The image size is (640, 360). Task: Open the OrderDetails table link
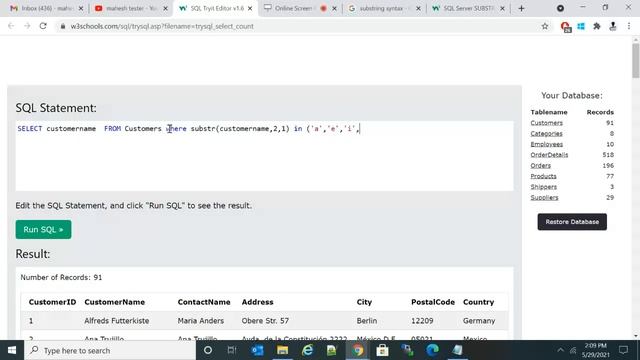tap(549, 155)
